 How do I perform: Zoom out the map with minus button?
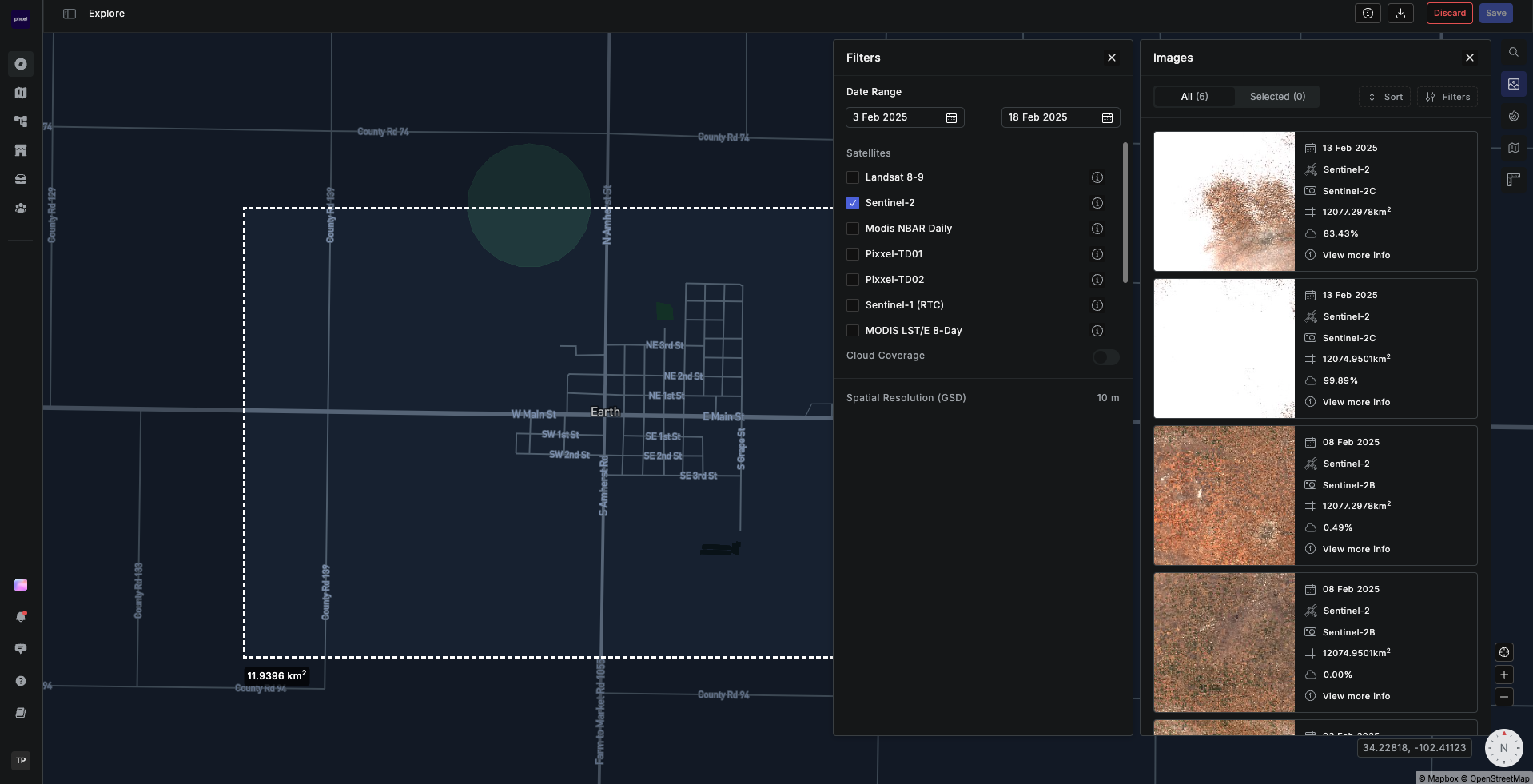[1503, 697]
